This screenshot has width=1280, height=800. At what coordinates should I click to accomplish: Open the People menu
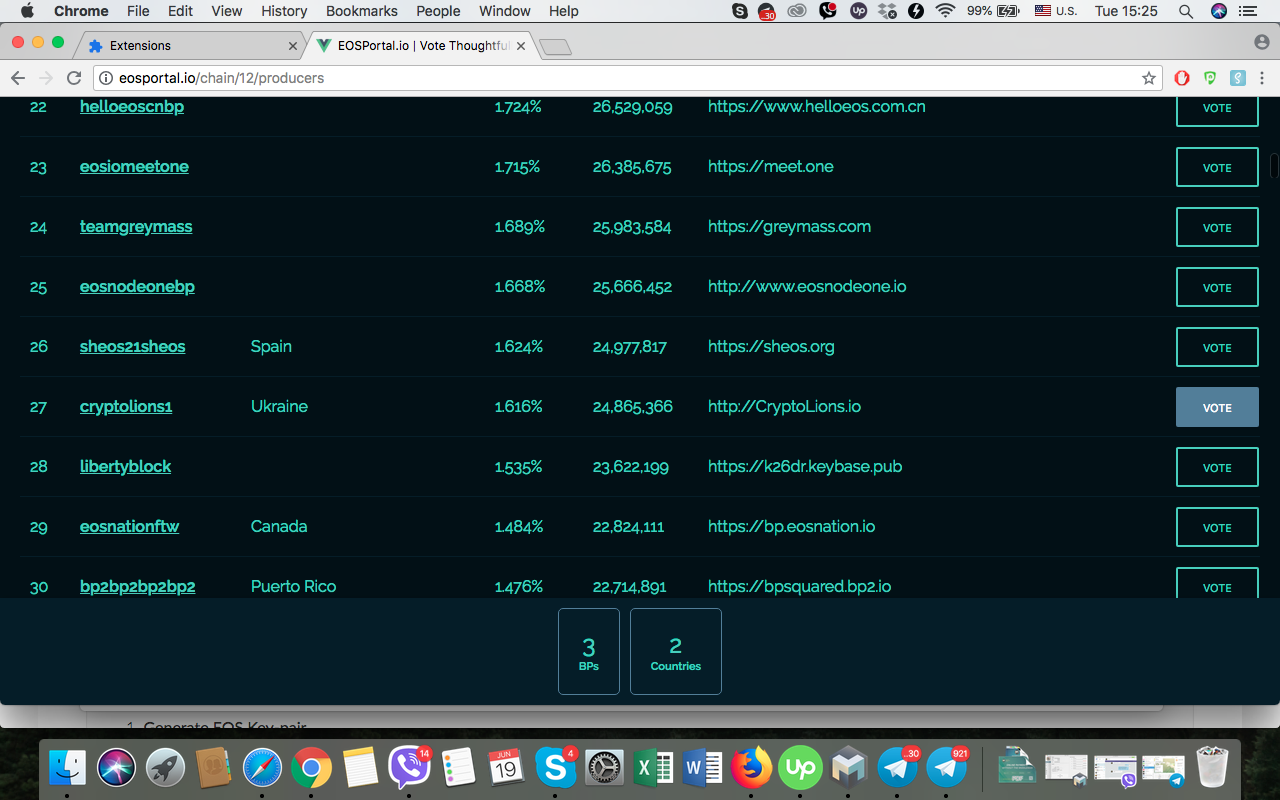coord(438,11)
